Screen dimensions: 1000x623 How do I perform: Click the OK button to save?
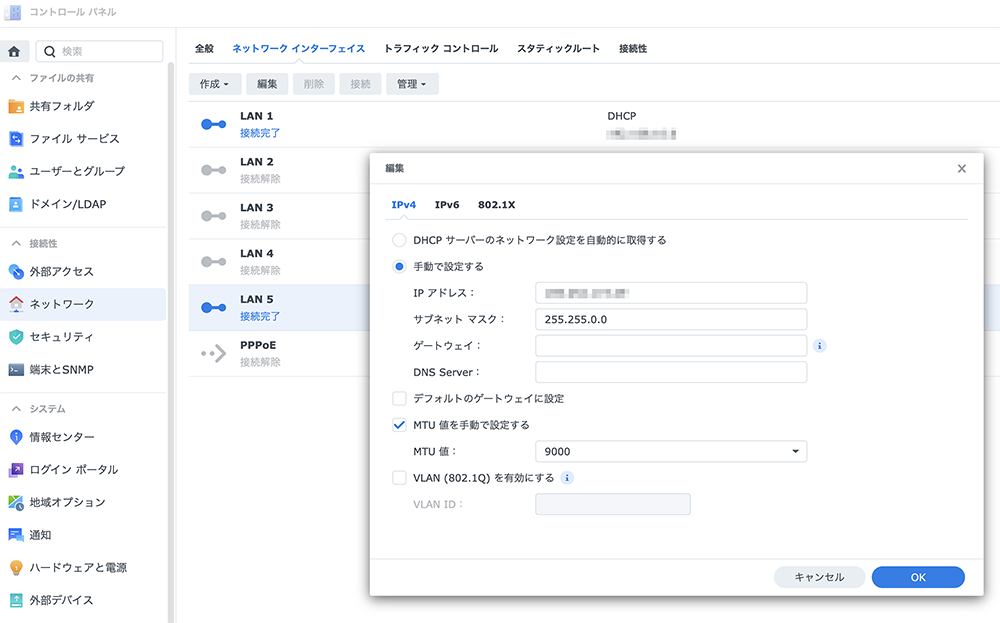coord(918,577)
